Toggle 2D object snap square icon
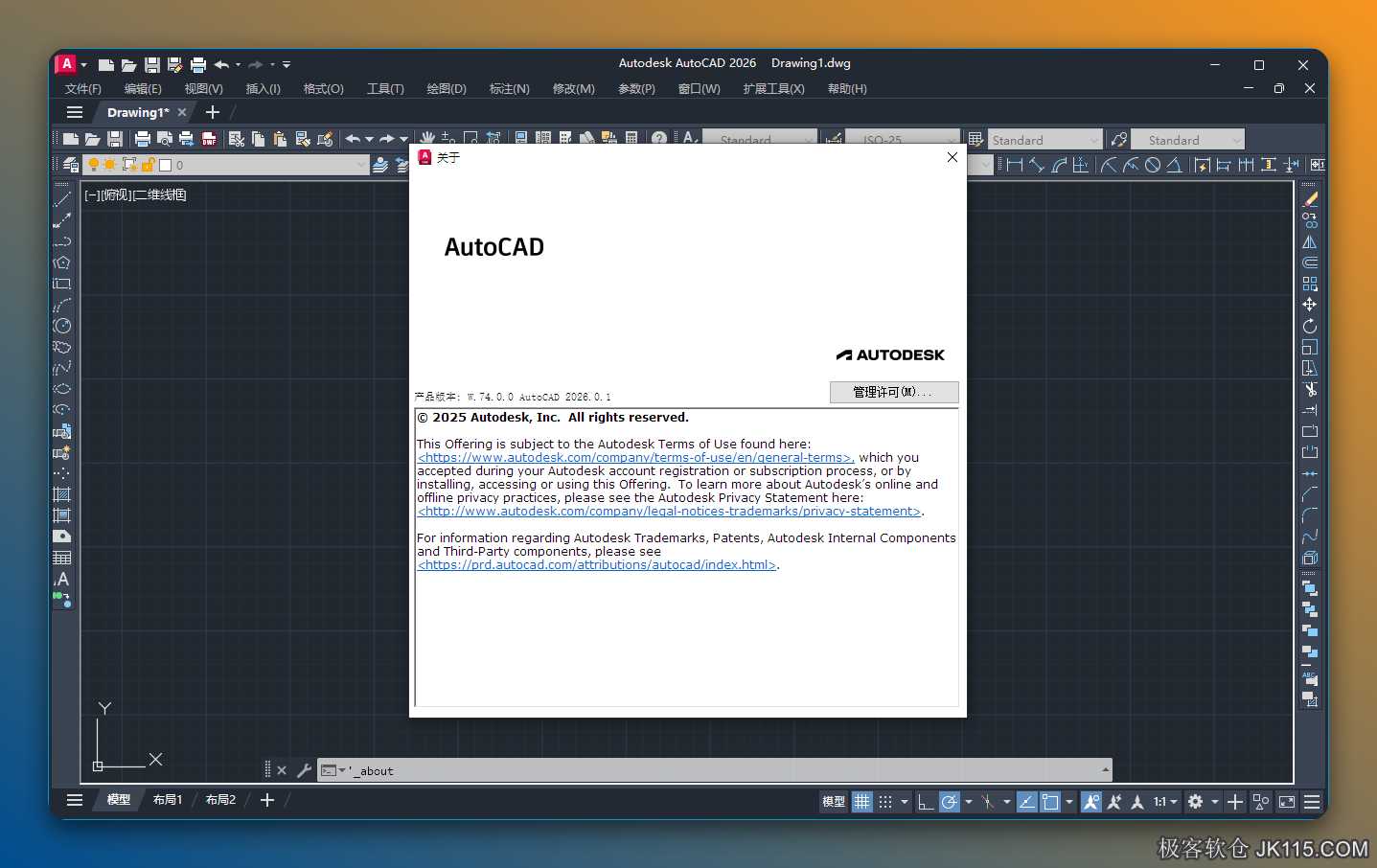This screenshot has height=868, width=1377. [1050, 802]
